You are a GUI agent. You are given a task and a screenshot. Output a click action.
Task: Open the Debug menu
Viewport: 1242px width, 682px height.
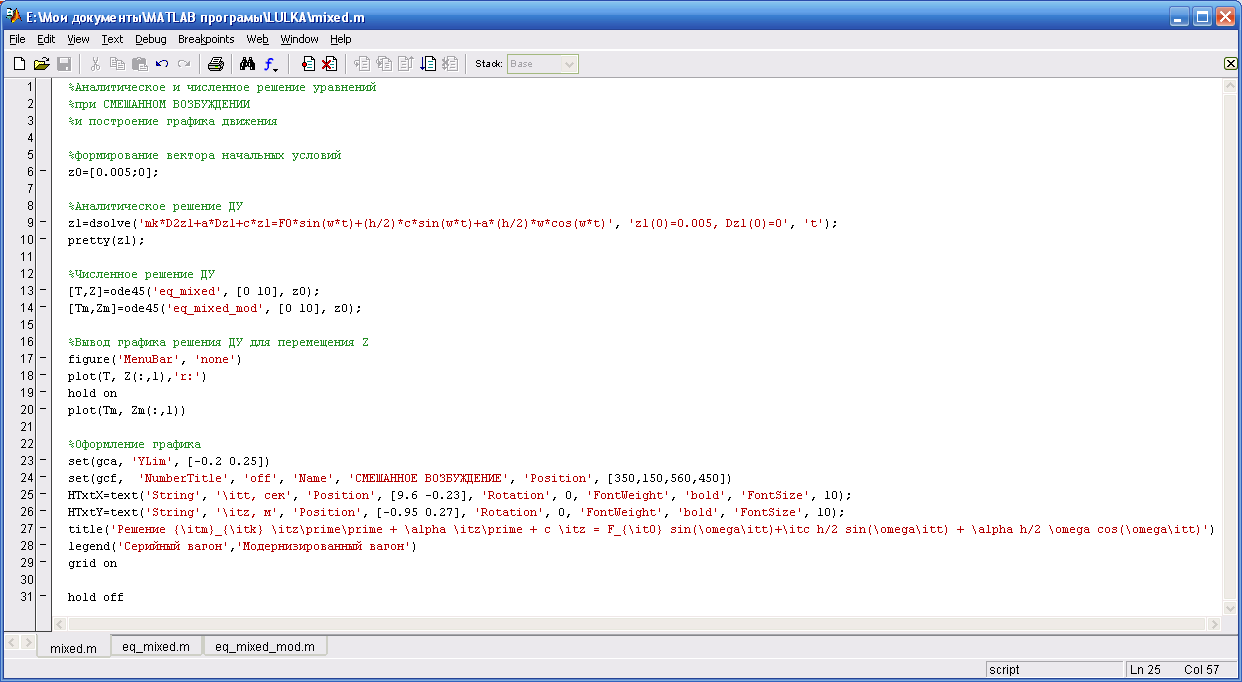151,39
